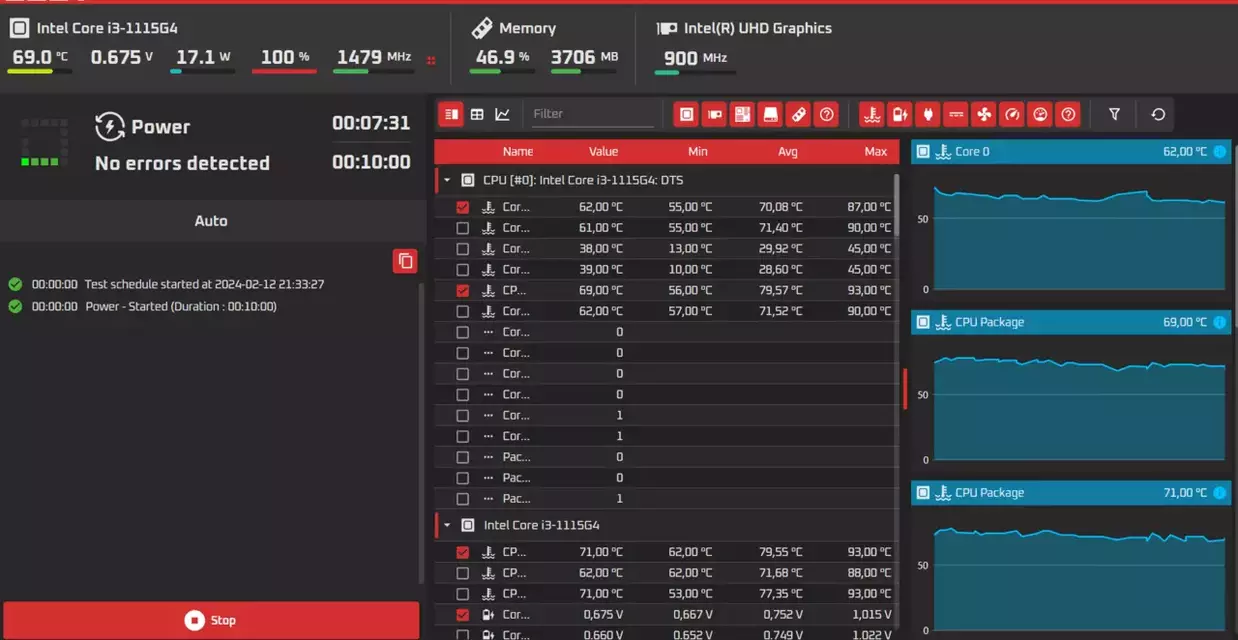Click the Core 0 graph title

(x=972, y=152)
